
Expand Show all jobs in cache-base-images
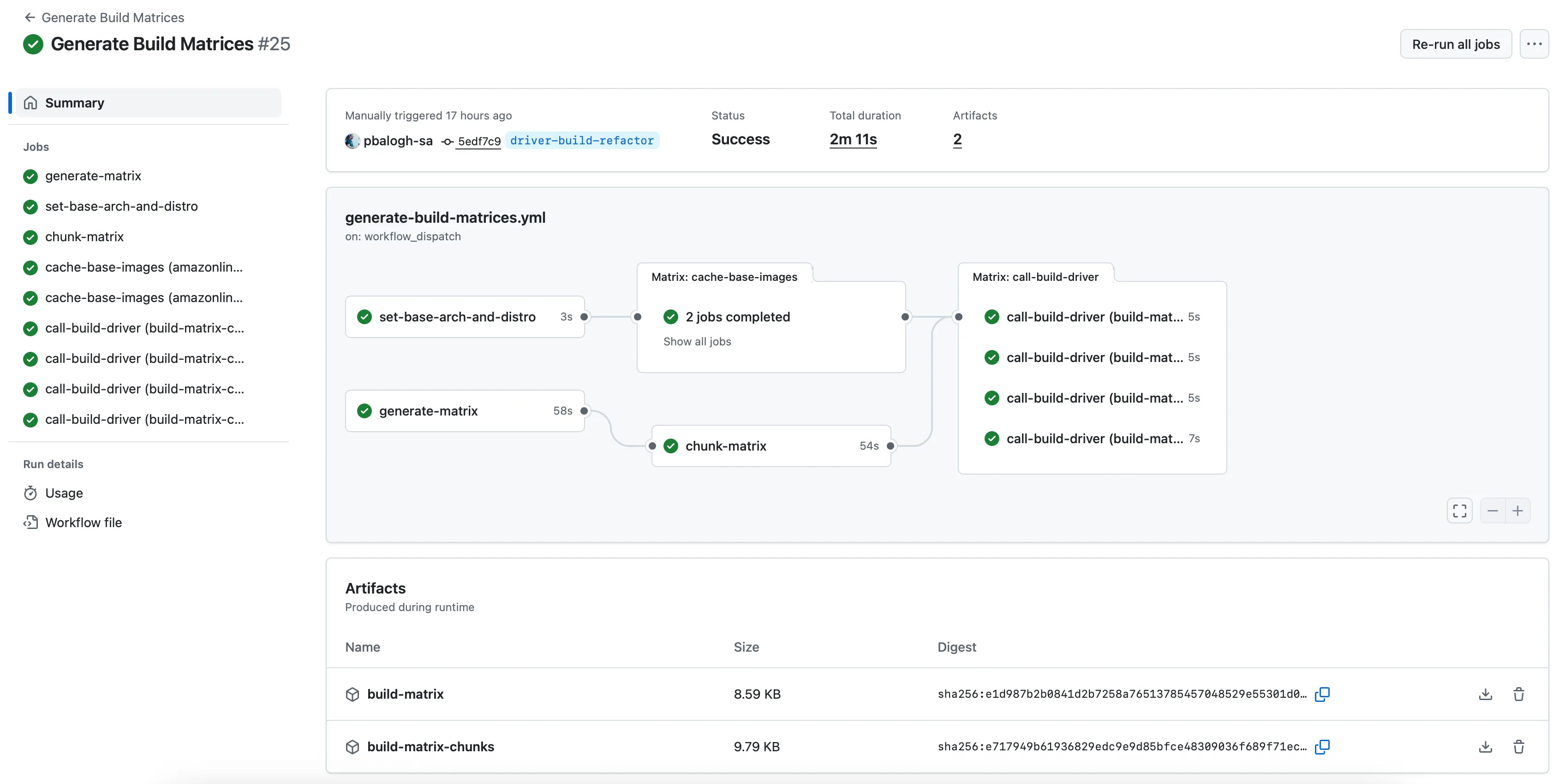click(x=697, y=341)
